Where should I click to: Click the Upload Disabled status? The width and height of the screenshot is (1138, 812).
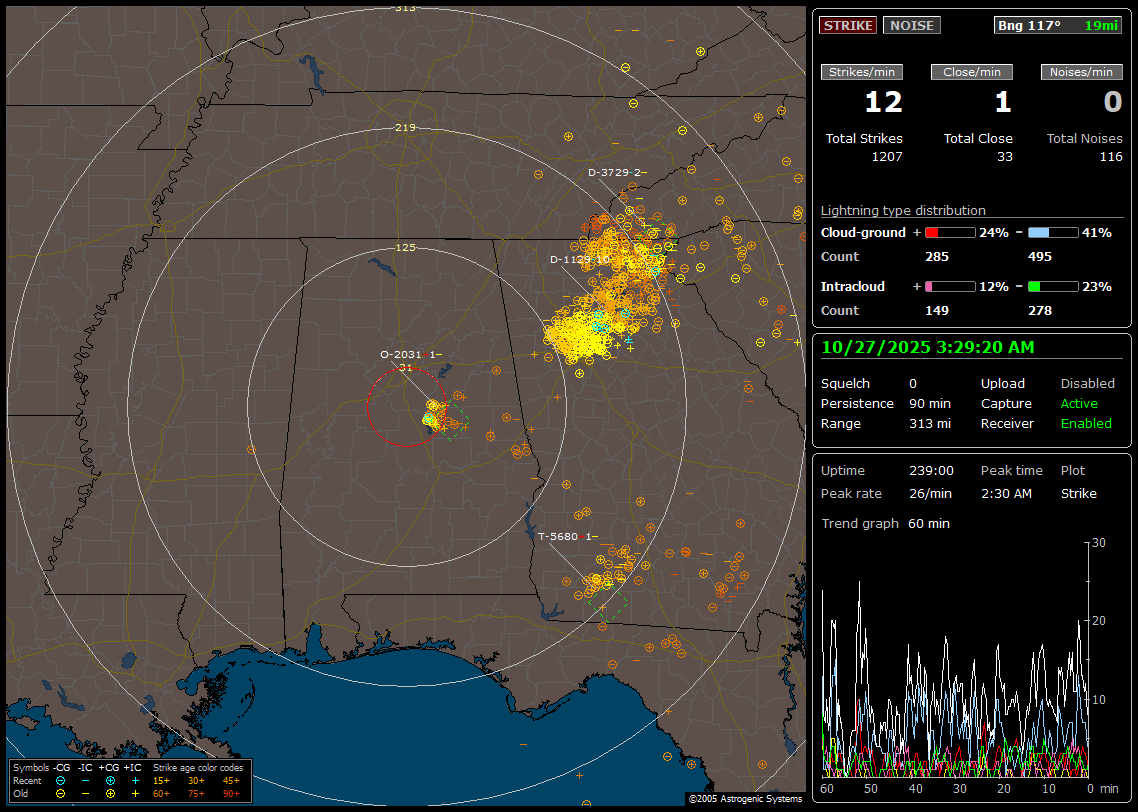(x=1087, y=384)
